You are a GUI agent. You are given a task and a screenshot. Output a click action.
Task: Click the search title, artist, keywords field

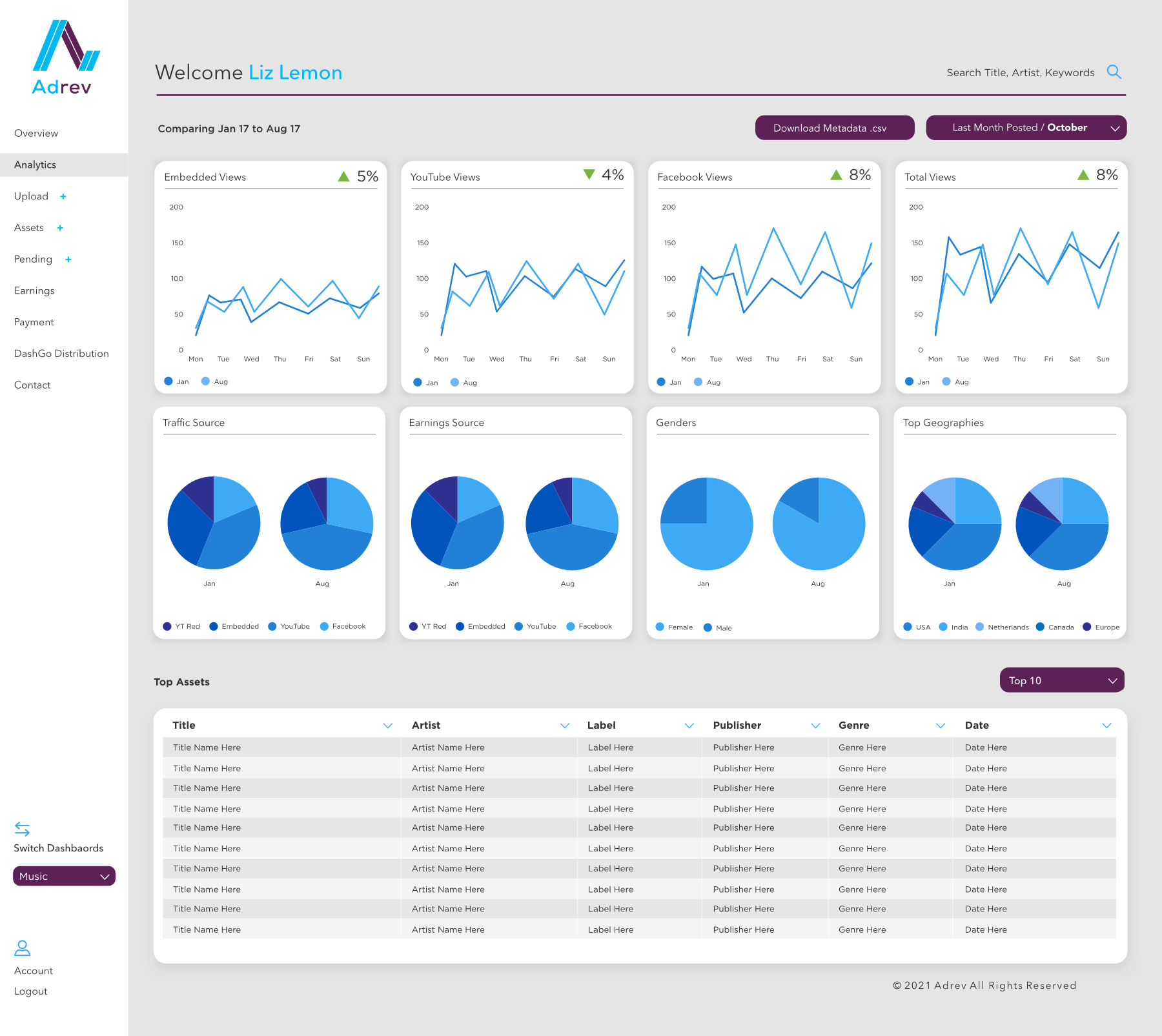pyautogui.click(x=1020, y=72)
